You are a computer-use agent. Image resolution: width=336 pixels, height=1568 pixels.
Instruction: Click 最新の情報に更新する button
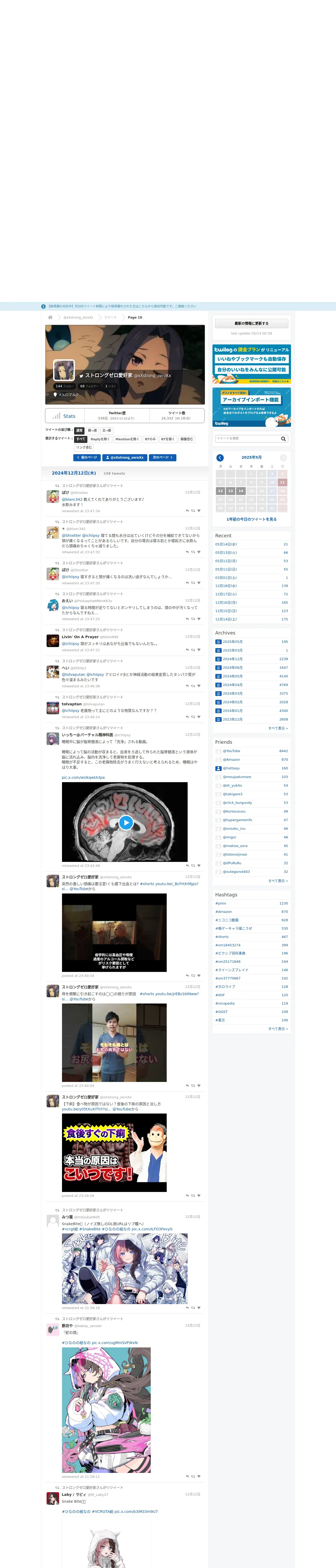251,323
